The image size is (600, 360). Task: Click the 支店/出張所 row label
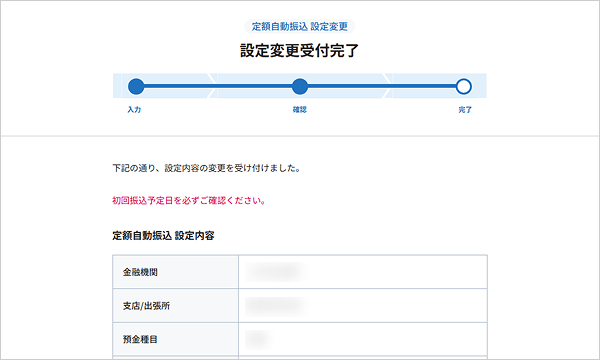click(x=146, y=306)
